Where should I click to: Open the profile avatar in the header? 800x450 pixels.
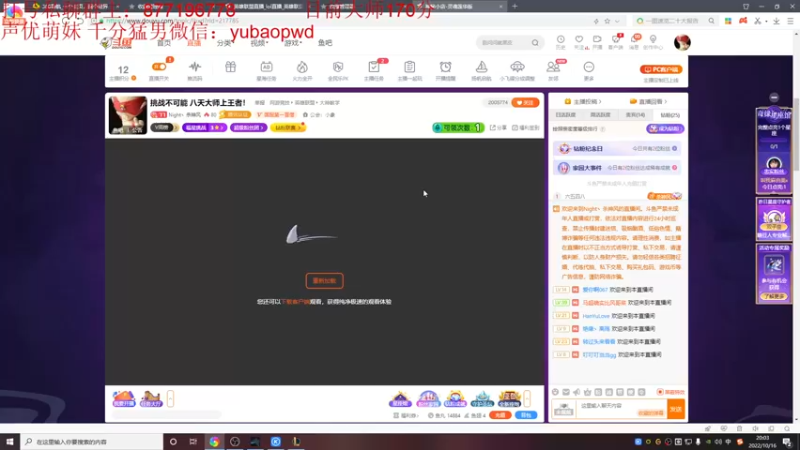pos(682,42)
